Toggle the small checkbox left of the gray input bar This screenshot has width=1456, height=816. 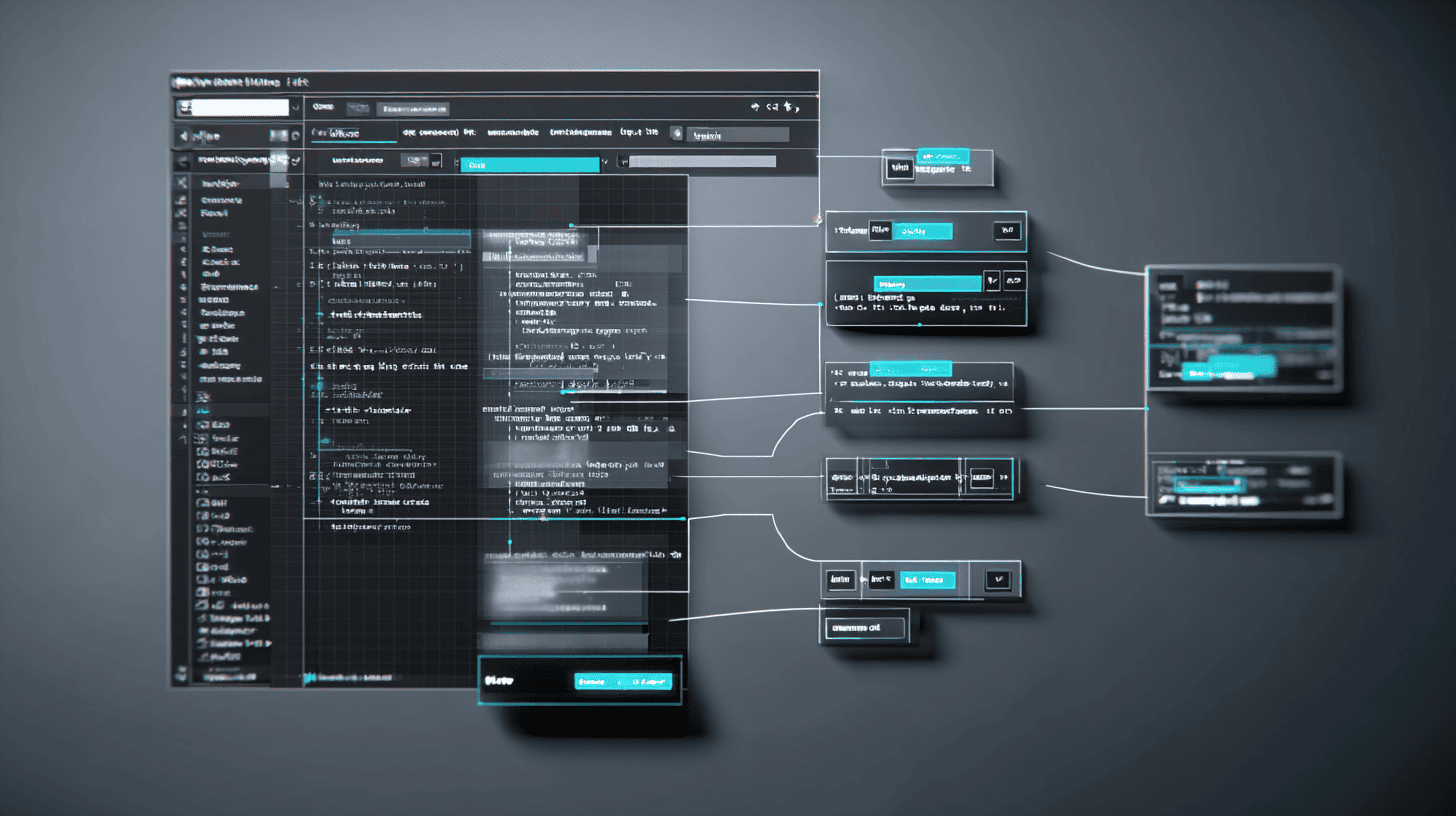625,161
